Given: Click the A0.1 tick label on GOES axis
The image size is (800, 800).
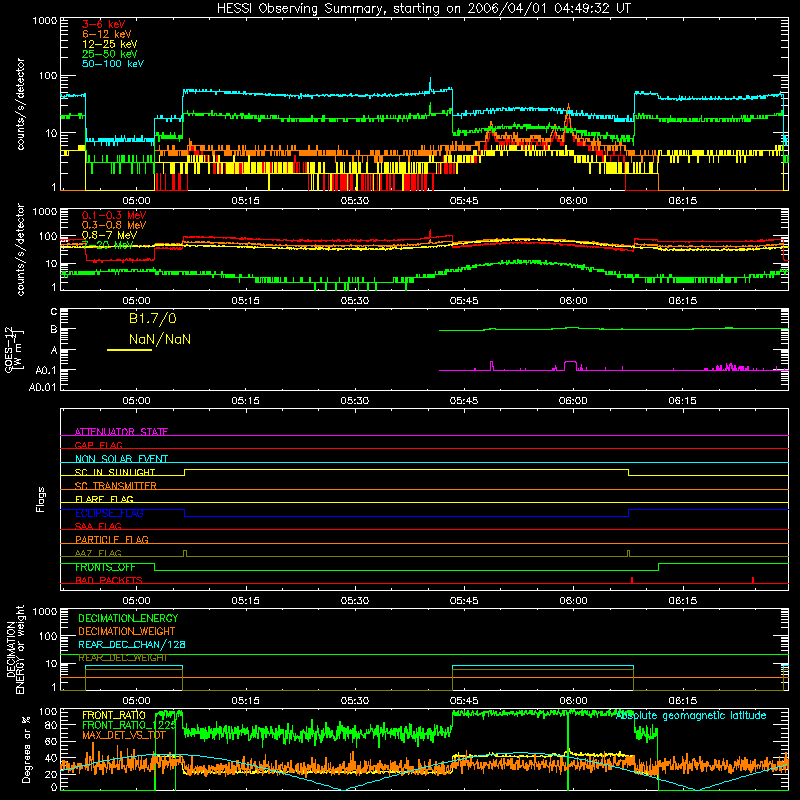Looking at the screenshot, I should coord(46,369).
